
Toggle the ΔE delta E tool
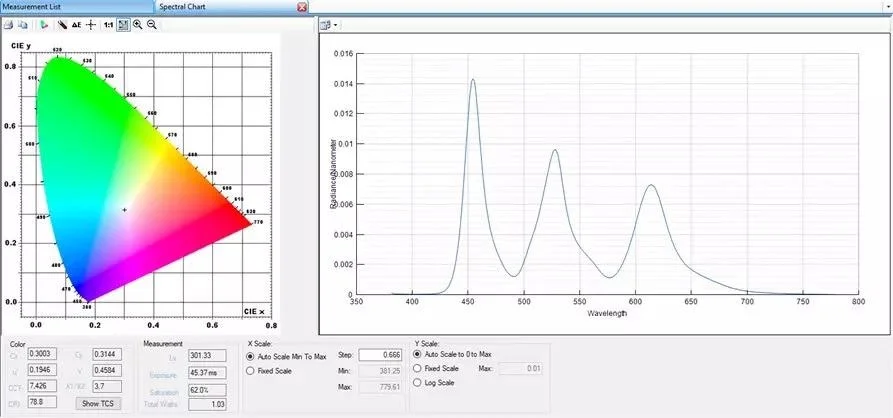[x=76, y=25]
